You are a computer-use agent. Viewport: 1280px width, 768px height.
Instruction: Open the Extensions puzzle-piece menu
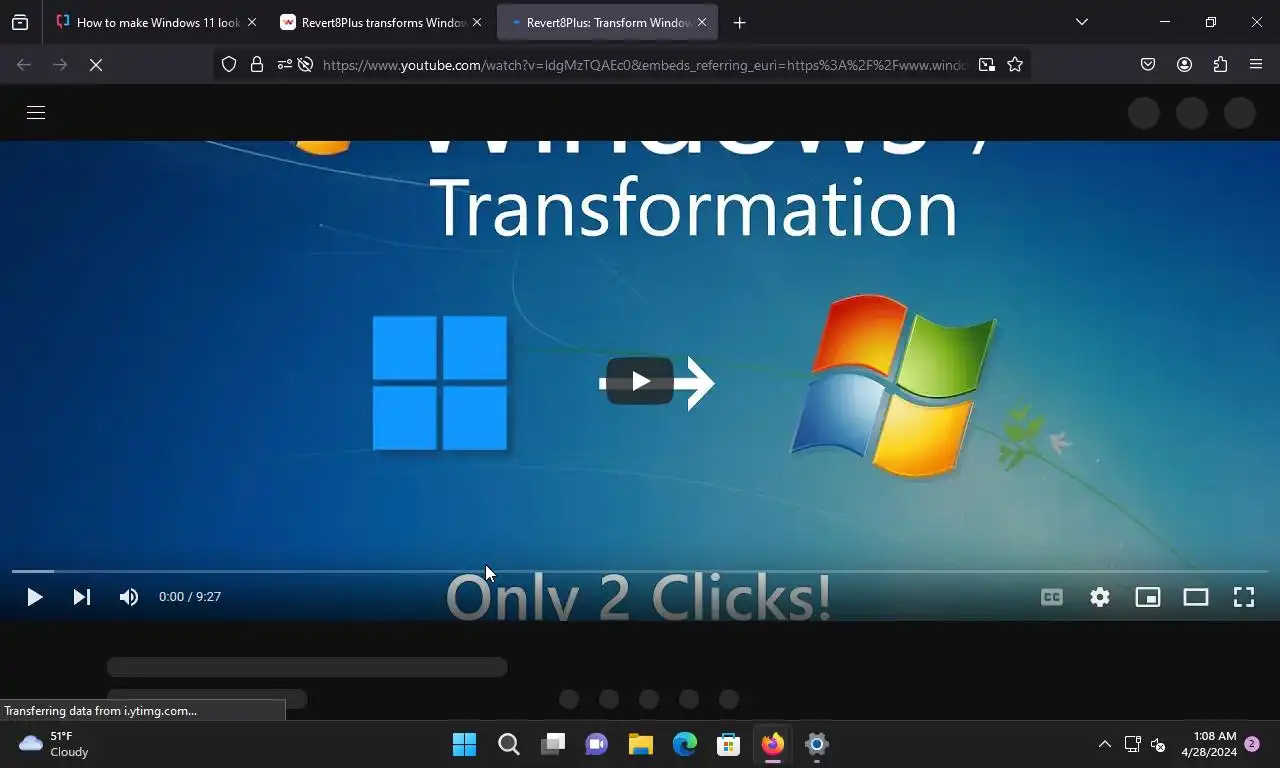tap(1220, 65)
